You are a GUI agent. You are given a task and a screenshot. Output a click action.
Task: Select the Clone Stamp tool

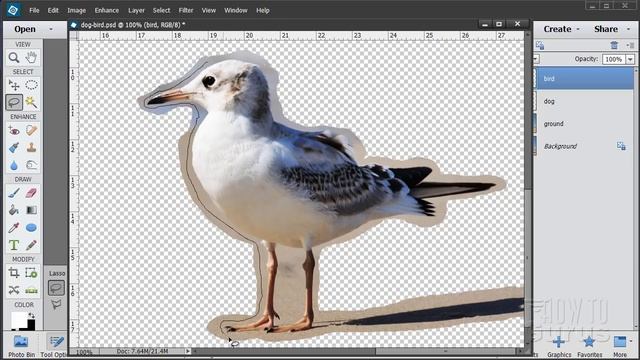click(31, 148)
